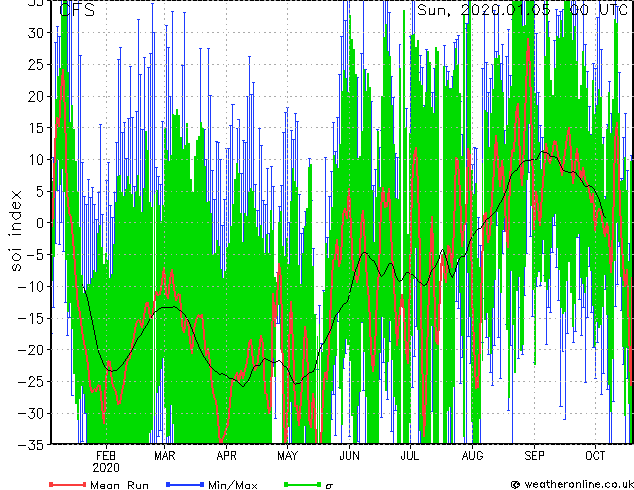Click the weatheronline.co.uk copyright text
The width and height of the screenshot is (634, 490).
[x=572, y=484]
